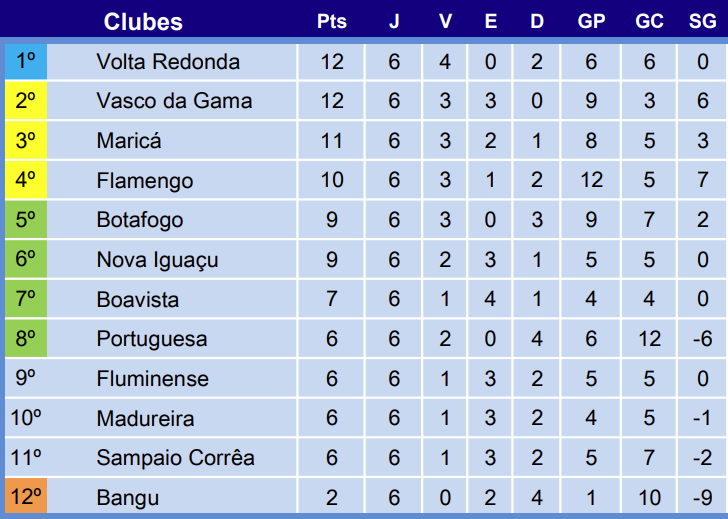Select the green 8º position cell
This screenshot has height=519, width=728.
[26, 339]
